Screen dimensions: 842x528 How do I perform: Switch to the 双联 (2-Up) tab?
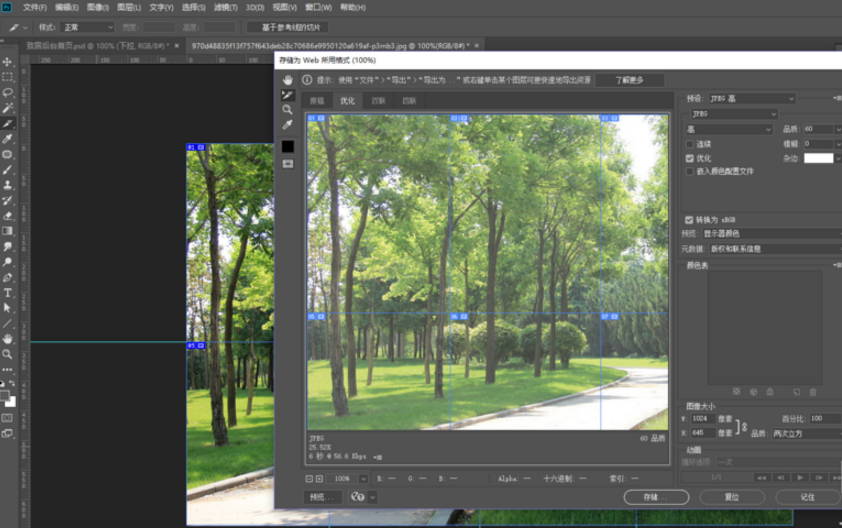click(379, 101)
